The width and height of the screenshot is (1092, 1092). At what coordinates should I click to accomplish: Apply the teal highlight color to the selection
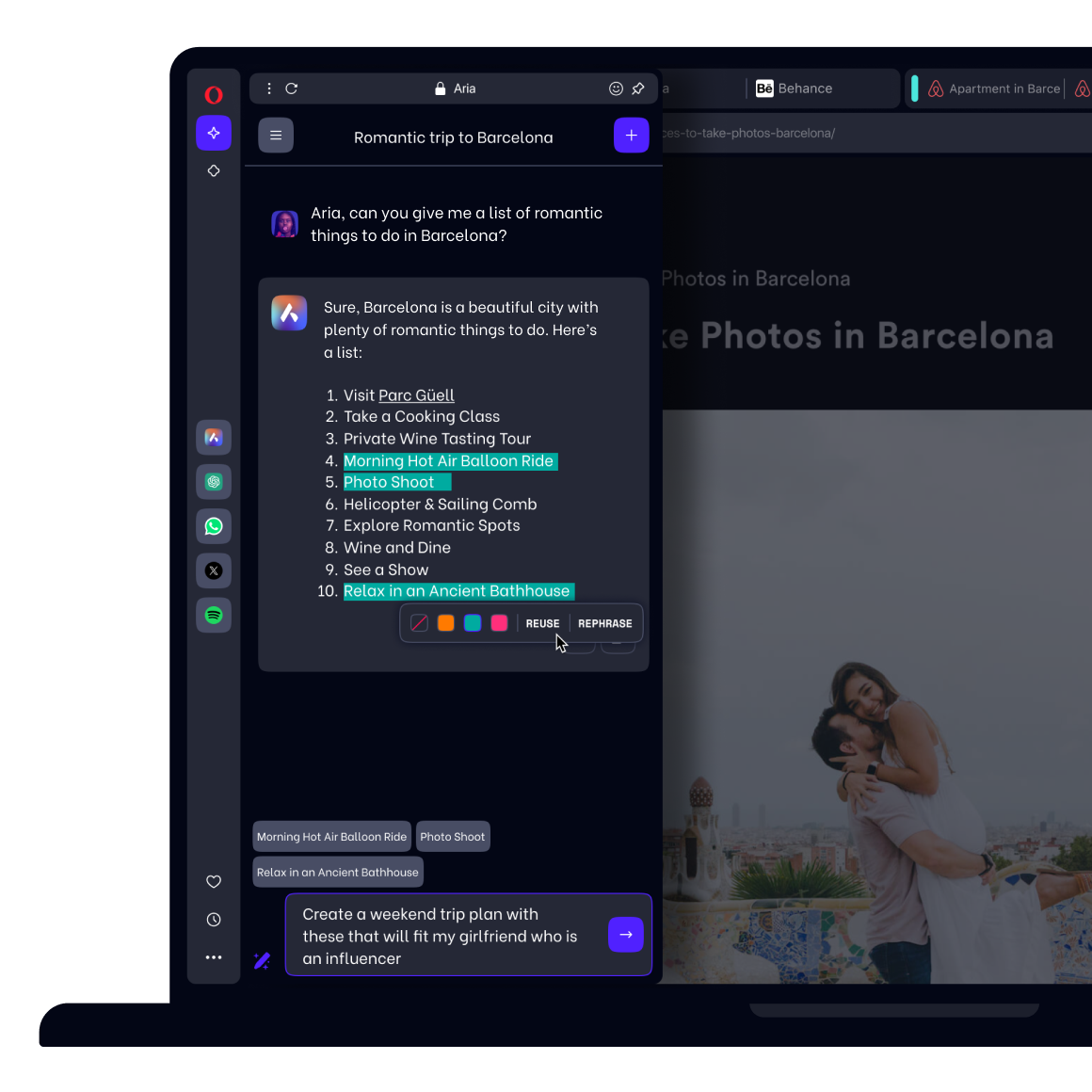pyautogui.click(x=473, y=622)
